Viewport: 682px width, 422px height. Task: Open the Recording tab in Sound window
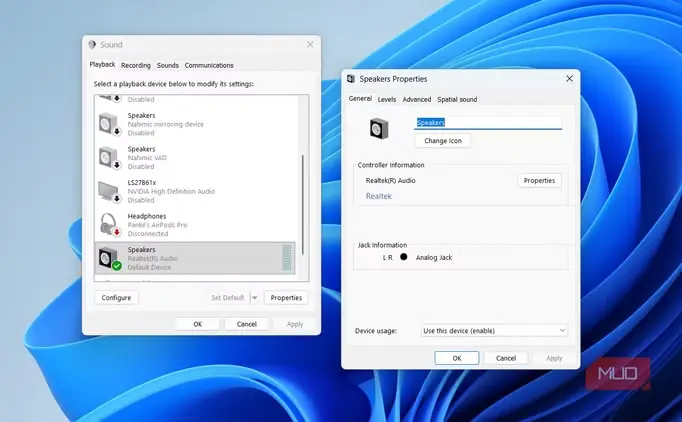click(136, 65)
